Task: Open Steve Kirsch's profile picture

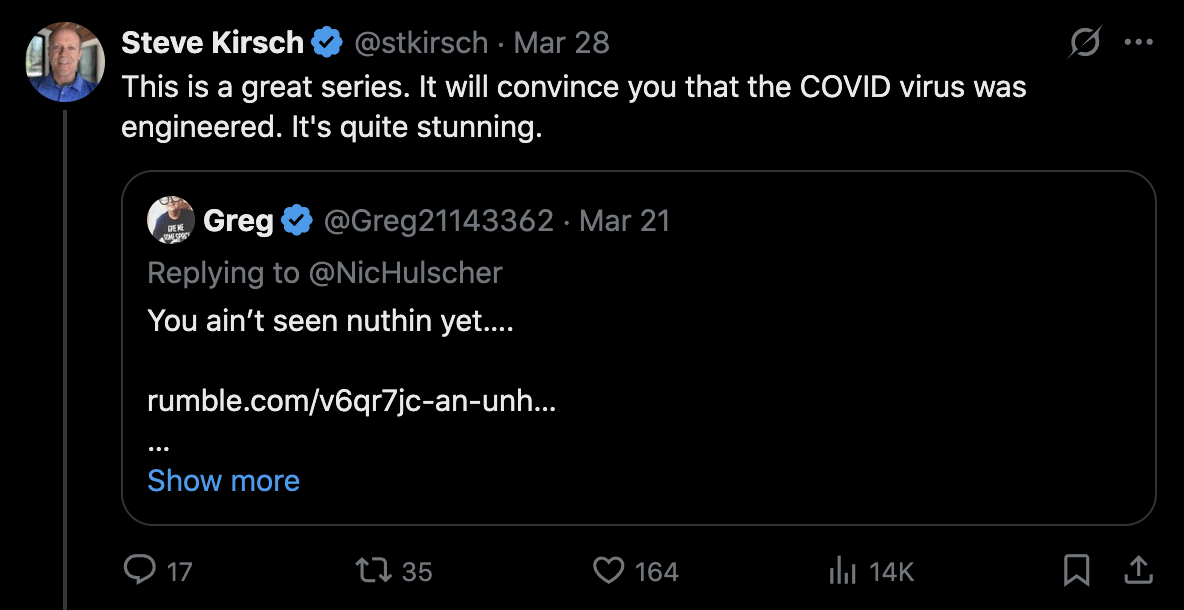Action: [x=65, y=62]
